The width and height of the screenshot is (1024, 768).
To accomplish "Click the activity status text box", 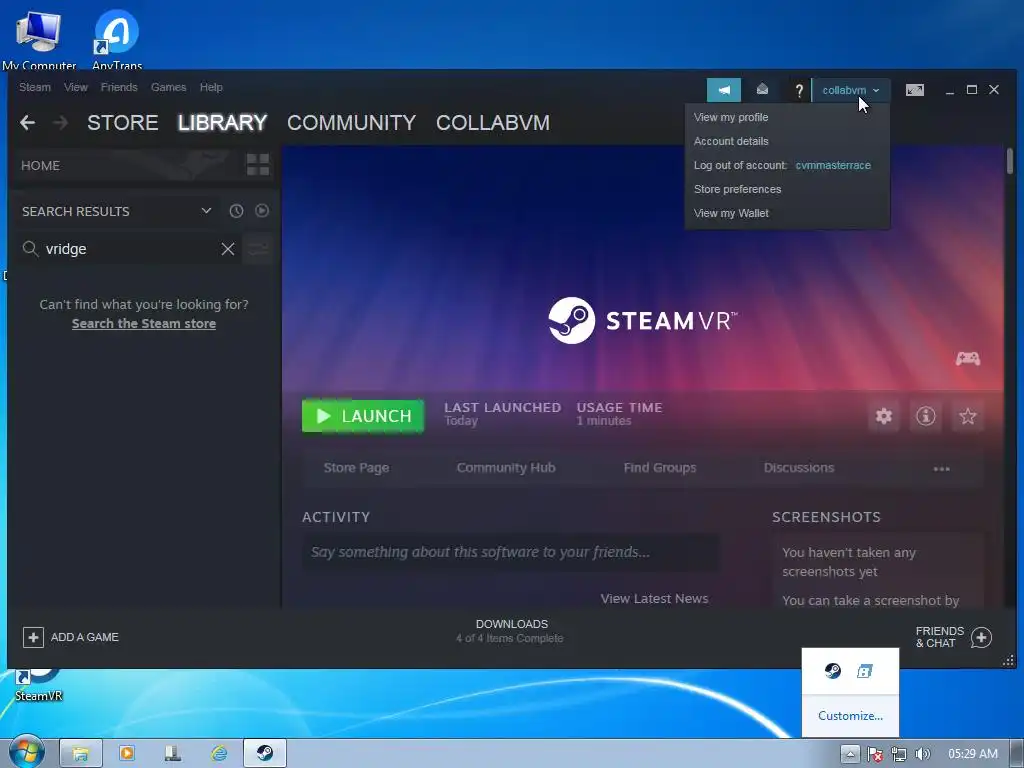I will tap(511, 552).
